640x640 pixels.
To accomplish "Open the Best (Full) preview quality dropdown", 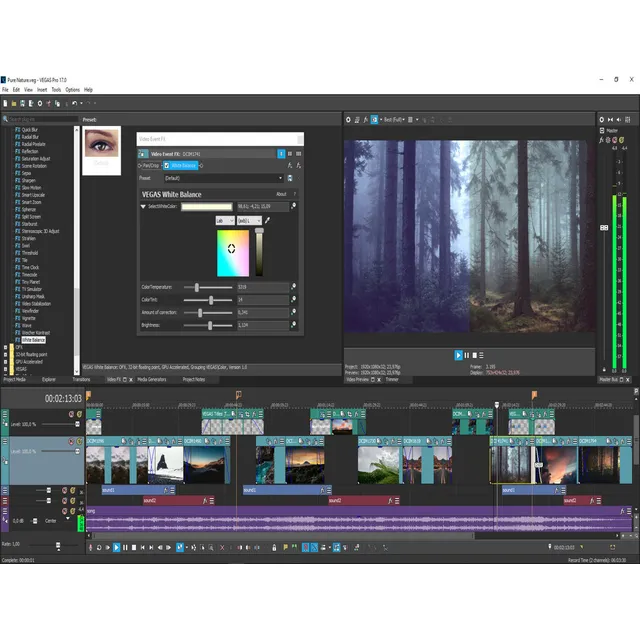I will 394,120.
